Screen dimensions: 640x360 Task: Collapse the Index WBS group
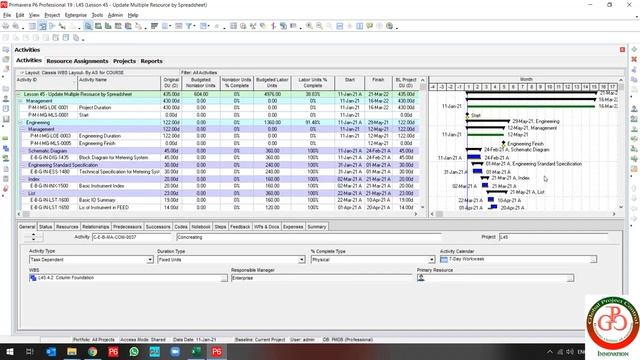pyautogui.click(x=23, y=179)
